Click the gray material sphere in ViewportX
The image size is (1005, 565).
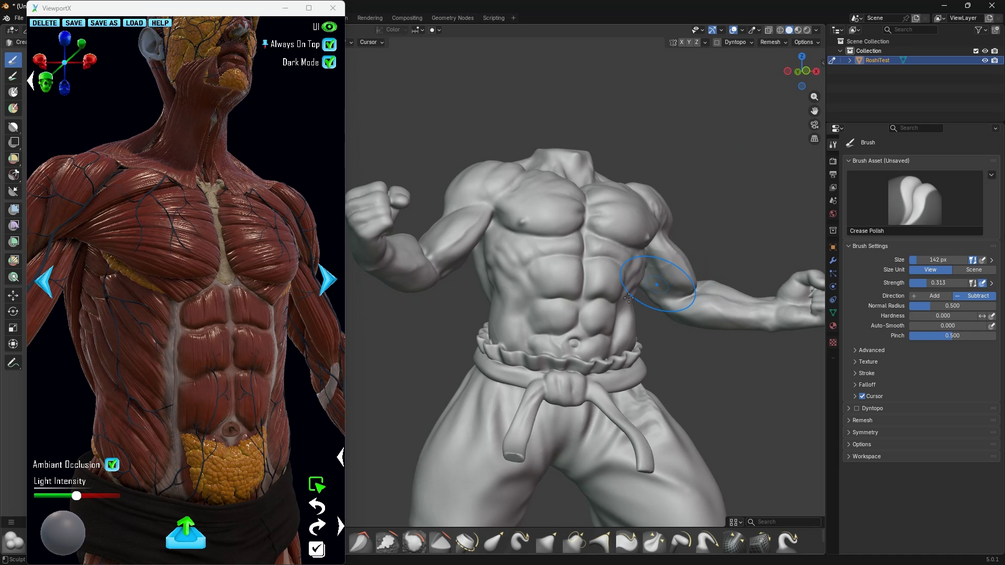[63, 533]
